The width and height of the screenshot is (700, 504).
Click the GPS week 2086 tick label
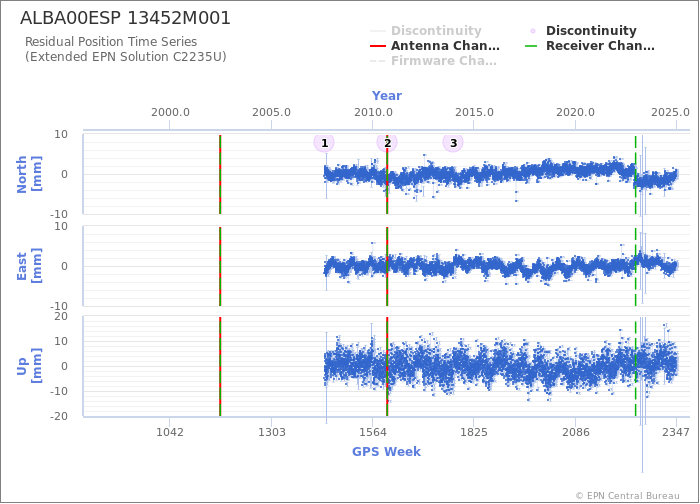[575, 432]
